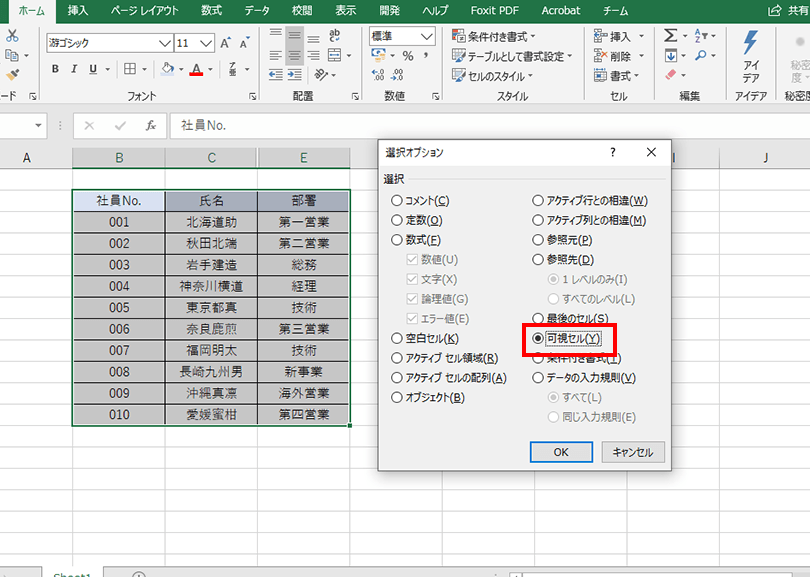This screenshot has width=810, height=577.
Task: Click the Increase Font Size icon
Action: coord(225,43)
